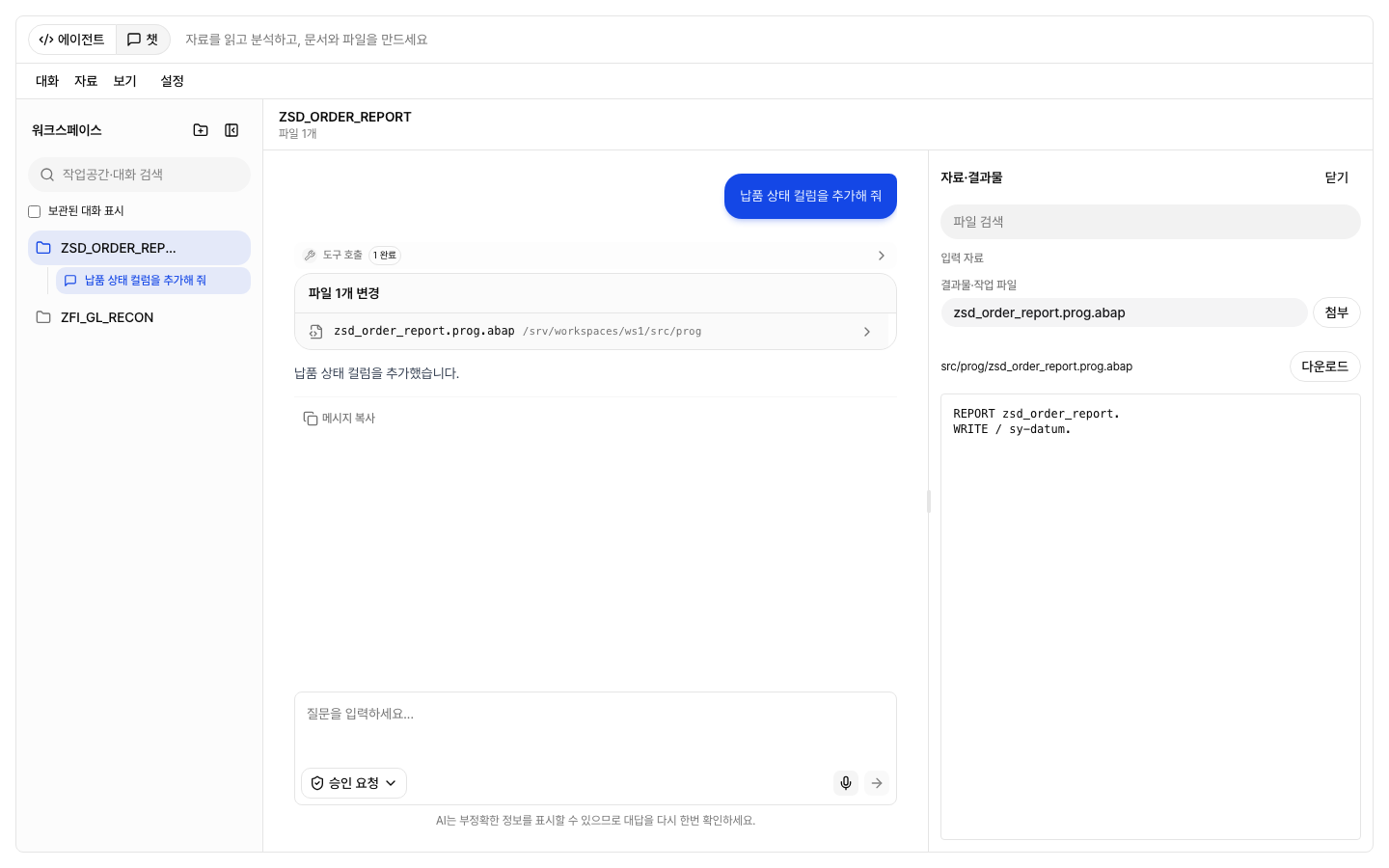The width and height of the screenshot is (1389, 868).
Task: Click the path src/prog/zsd_order_report.prog.abap
Action: coord(1037,366)
